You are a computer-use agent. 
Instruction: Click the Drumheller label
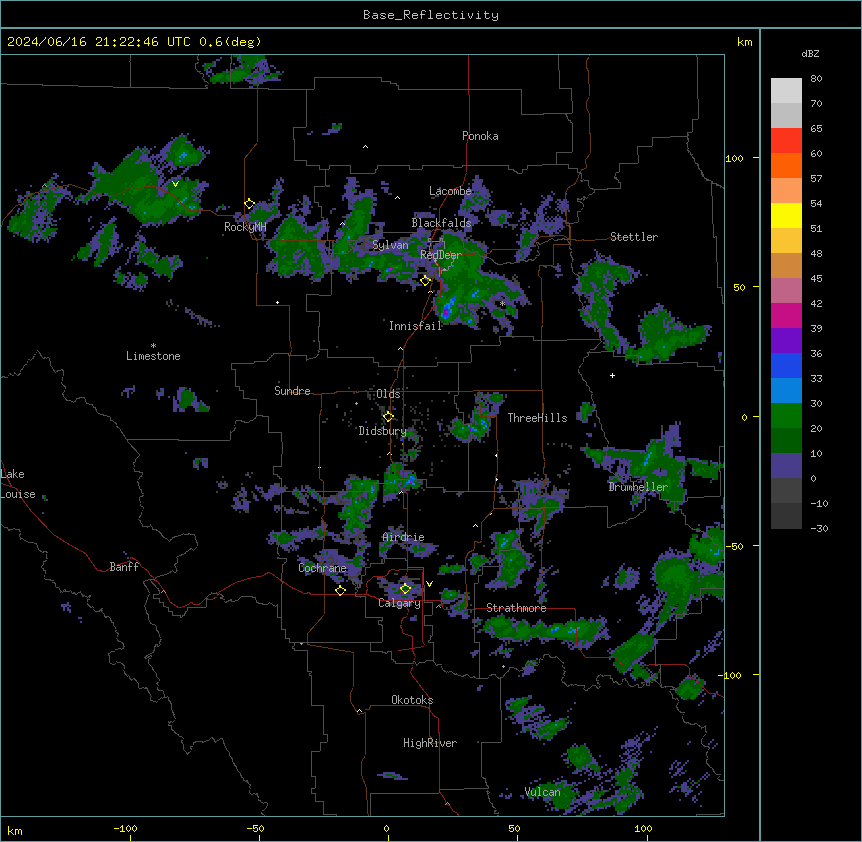[638, 487]
